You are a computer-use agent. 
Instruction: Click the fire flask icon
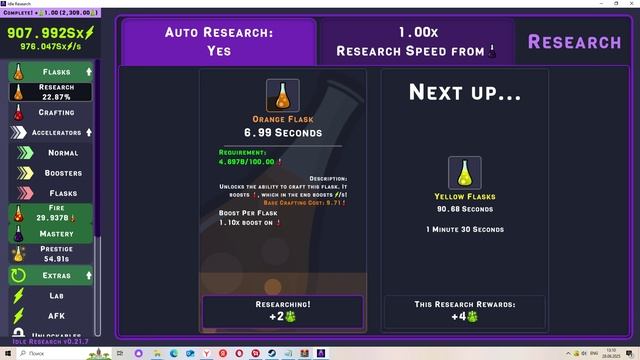pos(18,213)
